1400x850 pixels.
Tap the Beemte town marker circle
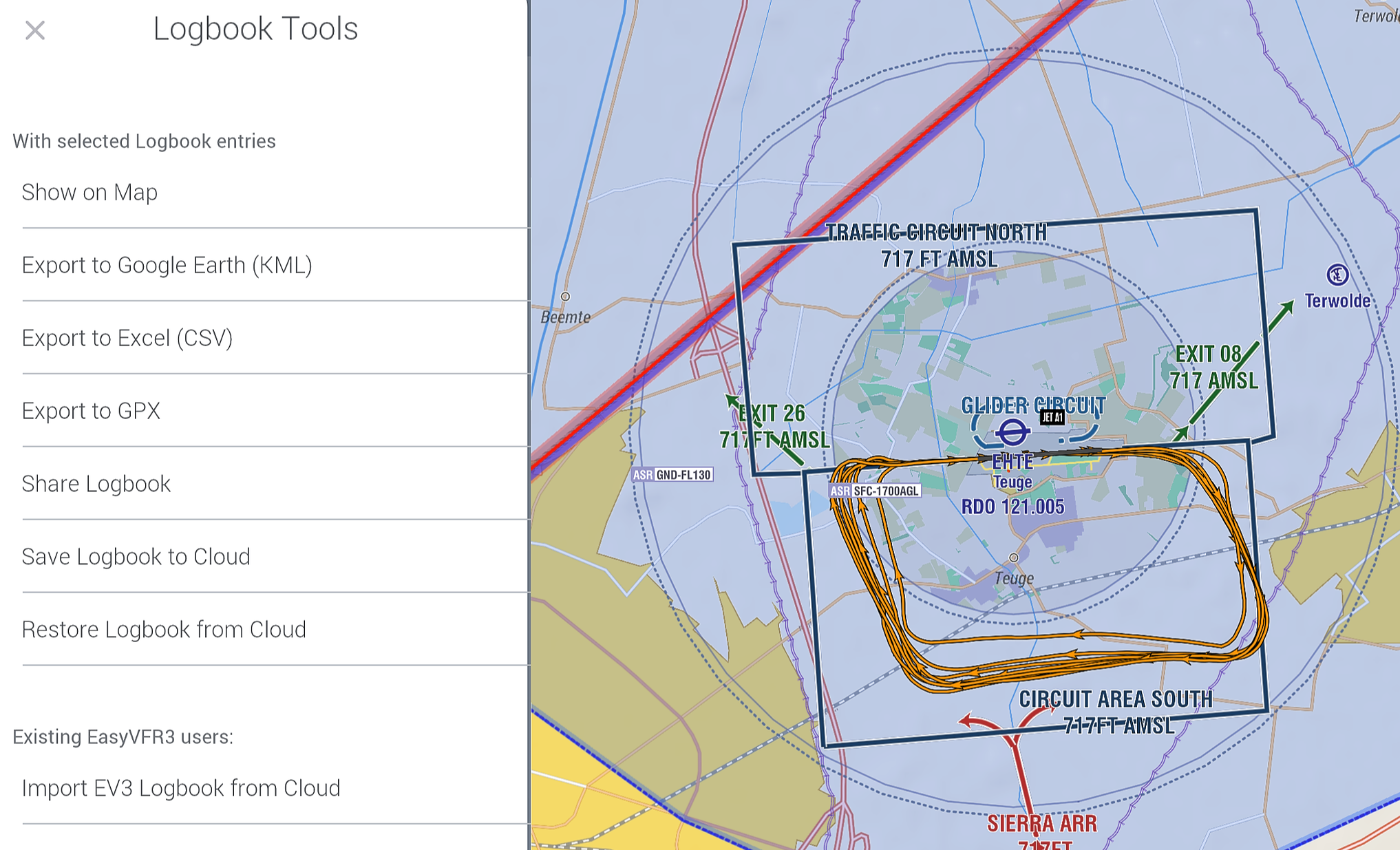[565, 297]
